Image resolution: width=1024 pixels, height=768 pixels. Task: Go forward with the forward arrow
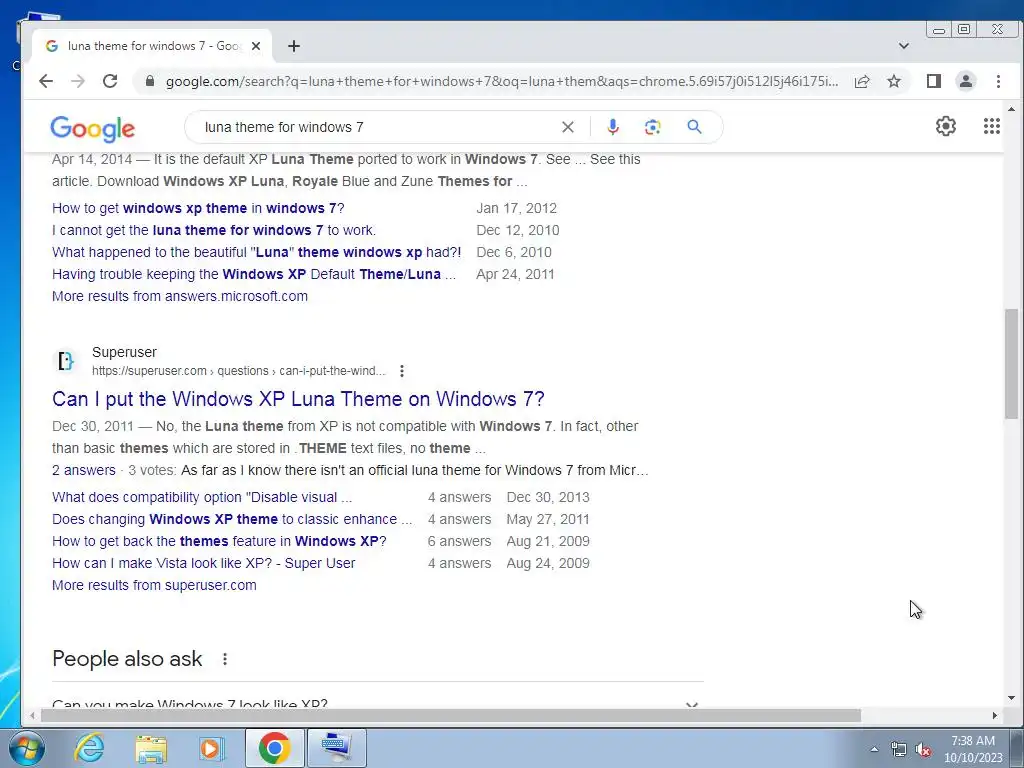(x=78, y=81)
